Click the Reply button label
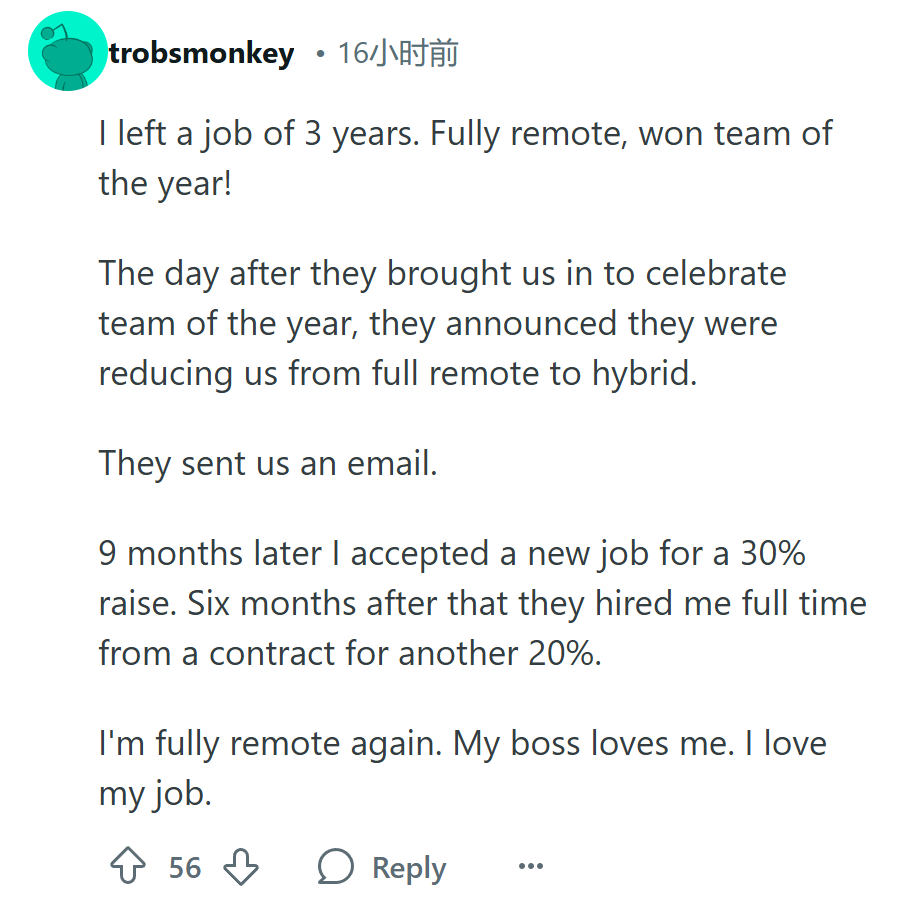 click(409, 867)
